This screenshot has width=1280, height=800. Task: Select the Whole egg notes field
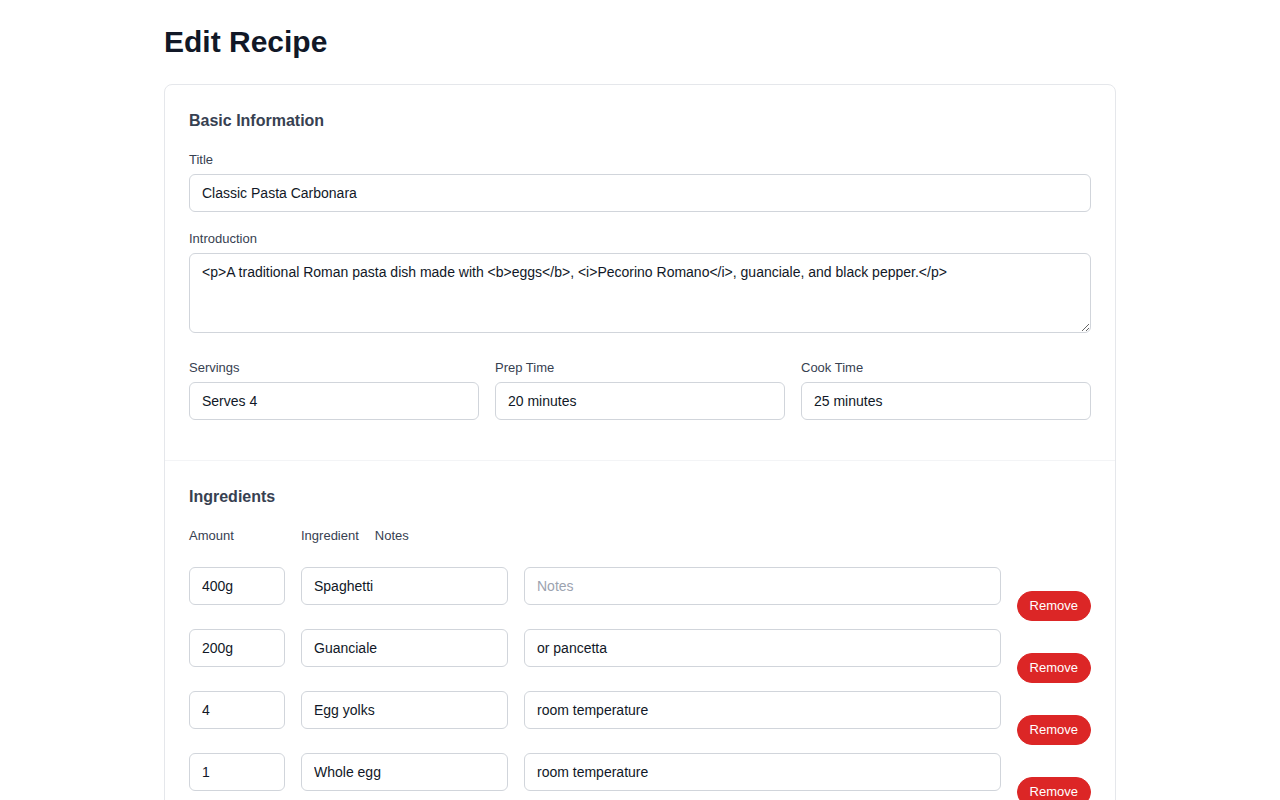(x=762, y=771)
